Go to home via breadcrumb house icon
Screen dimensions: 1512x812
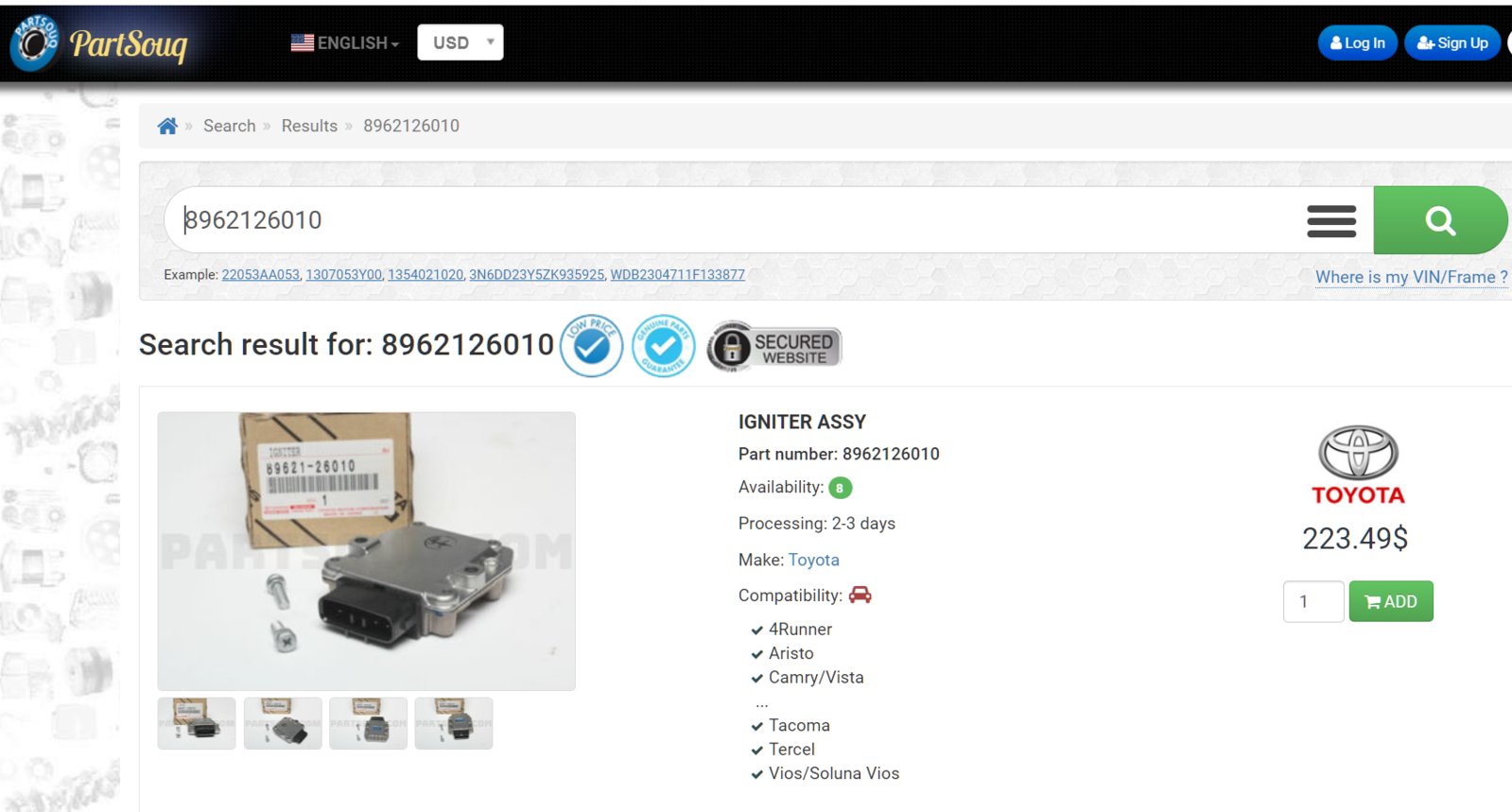pos(167,126)
